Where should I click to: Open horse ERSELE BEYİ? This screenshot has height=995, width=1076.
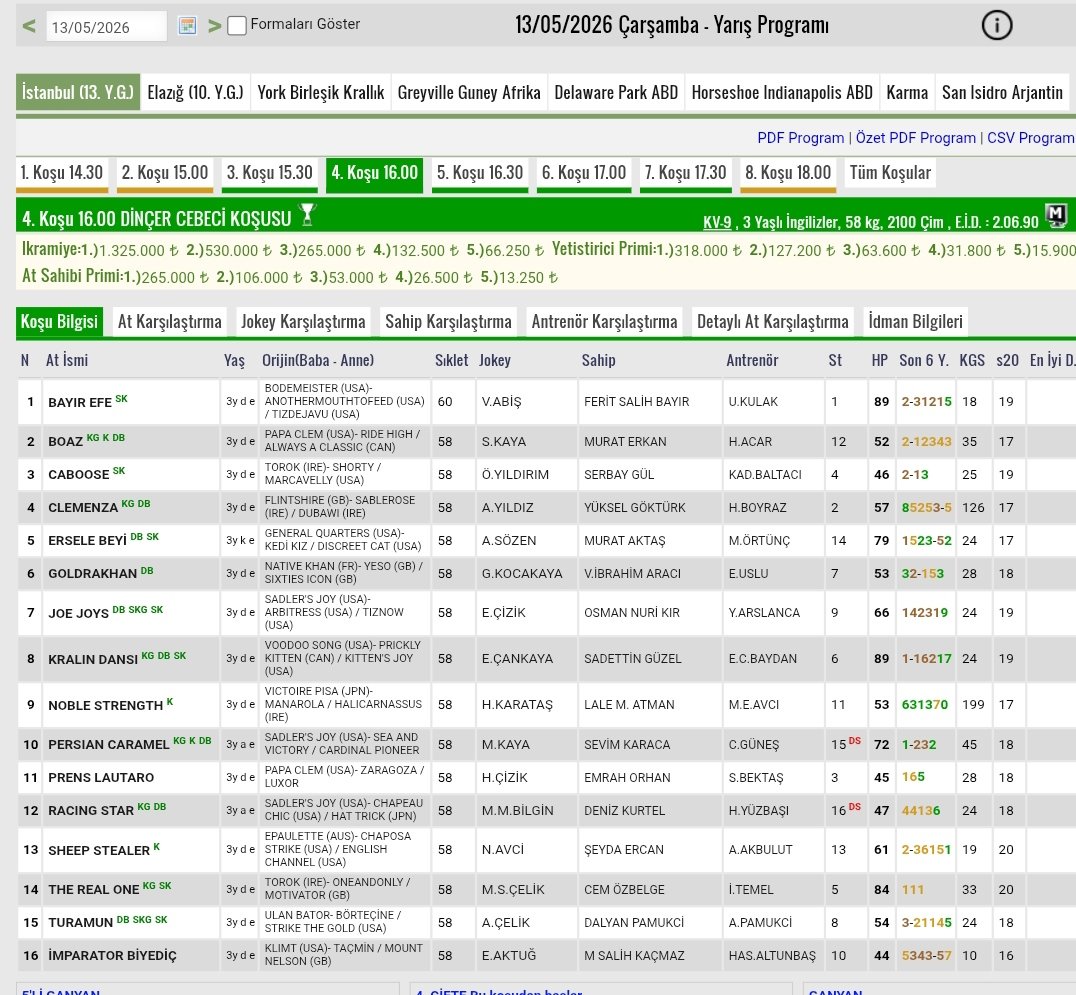87,541
